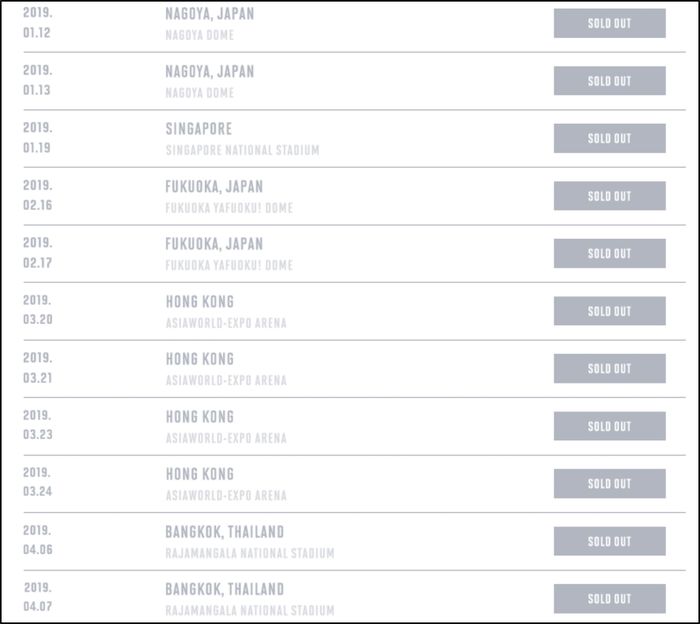
Task: Select Nagoya Dome venue on 01.12 row
Action: pyautogui.click(x=199, y=36)
